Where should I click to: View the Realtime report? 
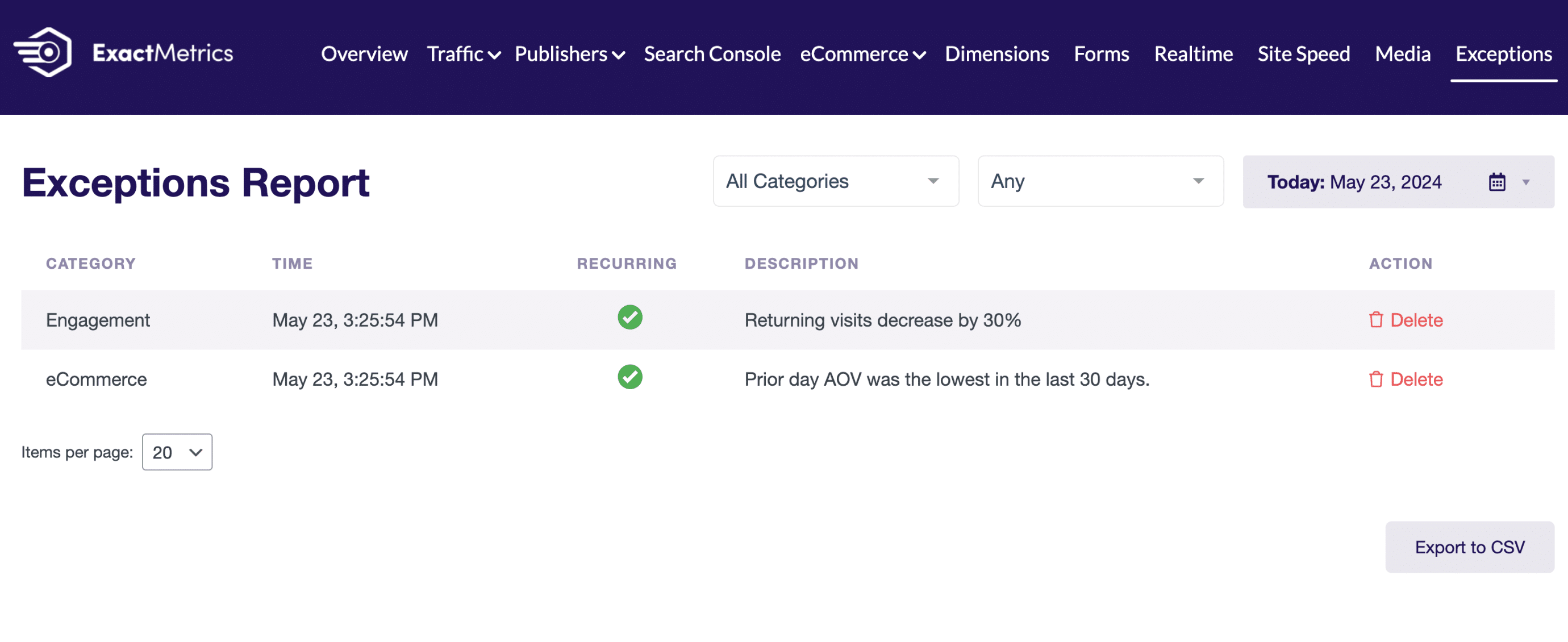[1193, 53]
